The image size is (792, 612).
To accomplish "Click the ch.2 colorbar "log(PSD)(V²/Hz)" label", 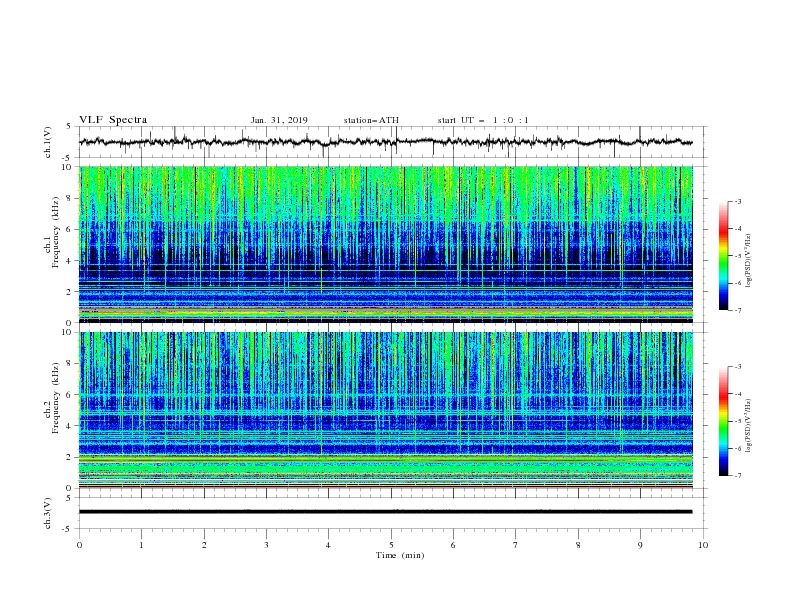I will pos(748,426).
